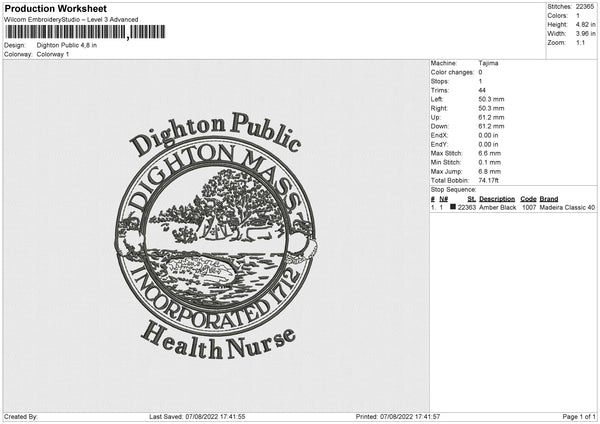Image resolution: width=600 pixels, height=424 pixels.
Task: Click the Max Jump value '6.8 mm'
Action: pyautogui.click(x=489, y=171)
